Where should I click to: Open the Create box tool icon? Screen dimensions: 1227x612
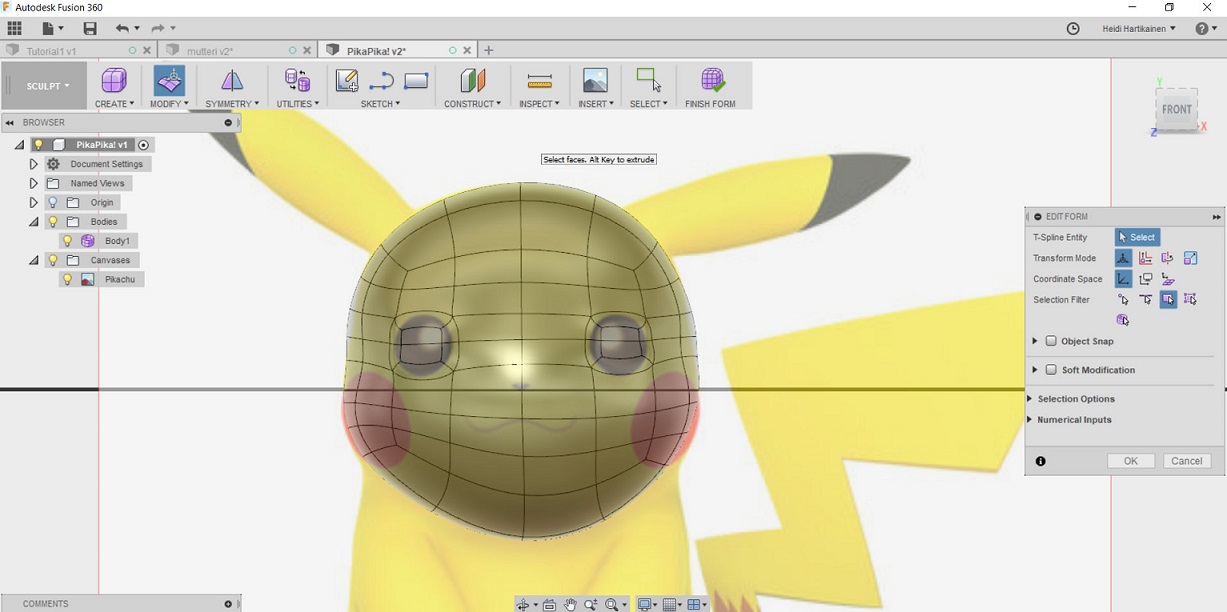click(x=114, y=80)
